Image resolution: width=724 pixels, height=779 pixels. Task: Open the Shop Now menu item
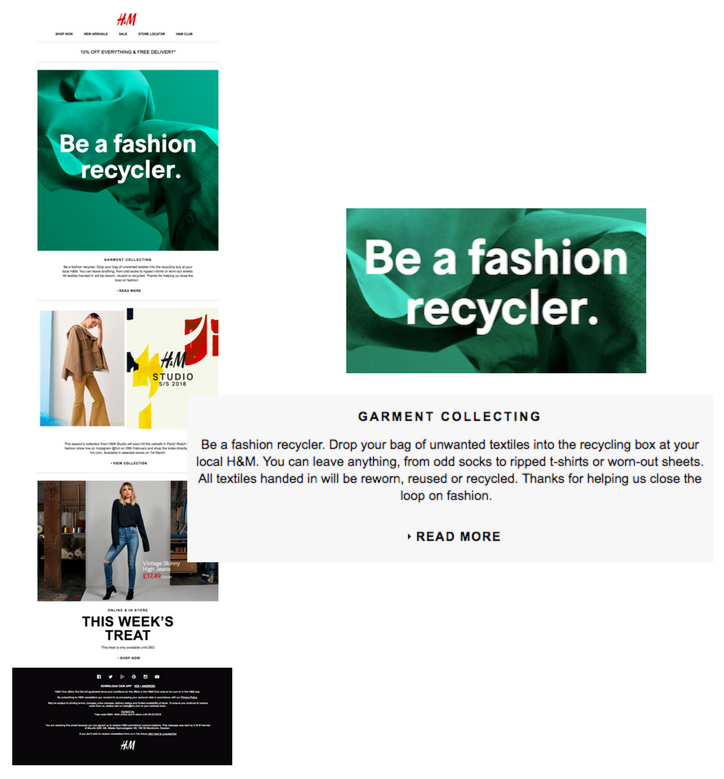pos(64,34)
